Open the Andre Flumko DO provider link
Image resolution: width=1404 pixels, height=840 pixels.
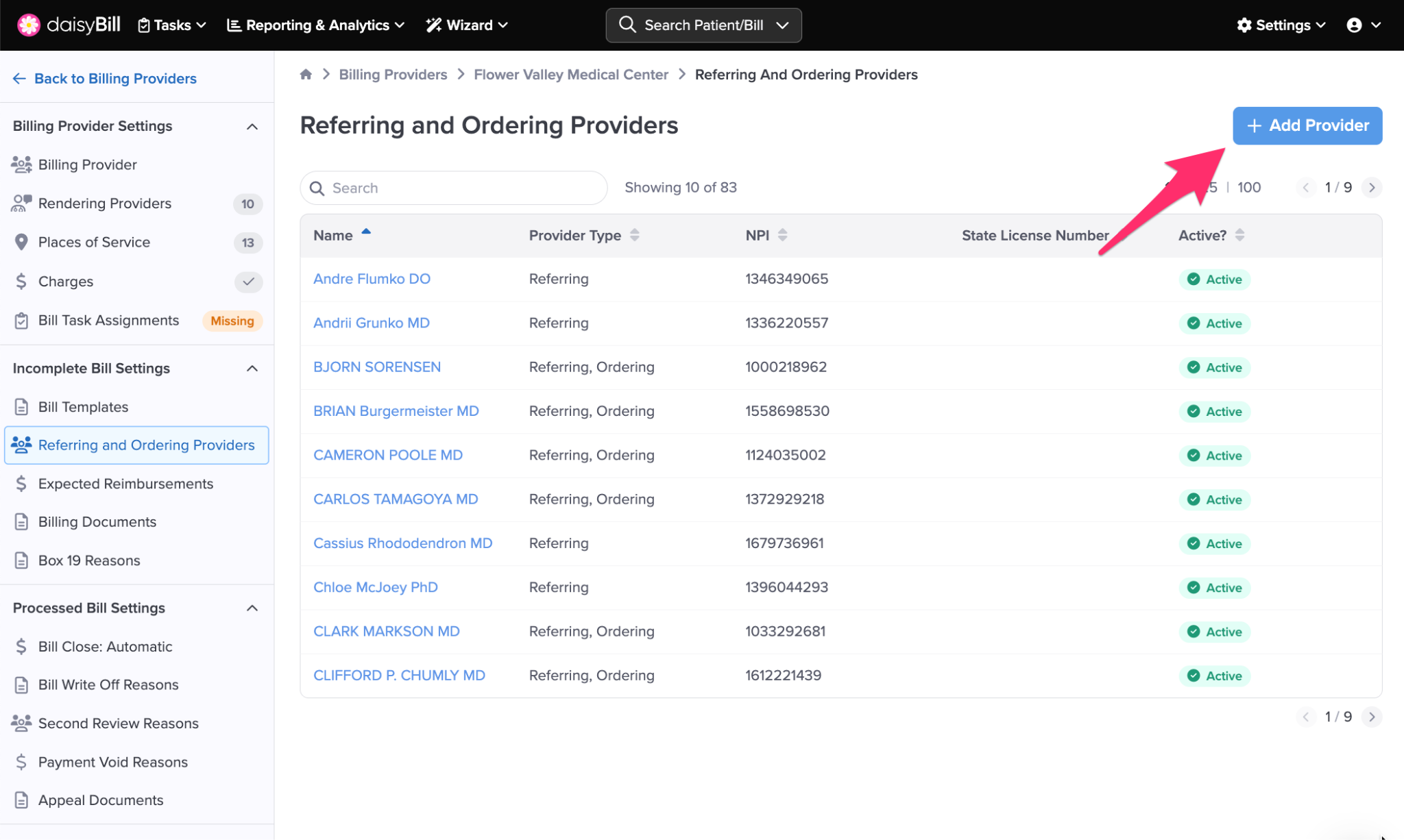coord(372,279)
